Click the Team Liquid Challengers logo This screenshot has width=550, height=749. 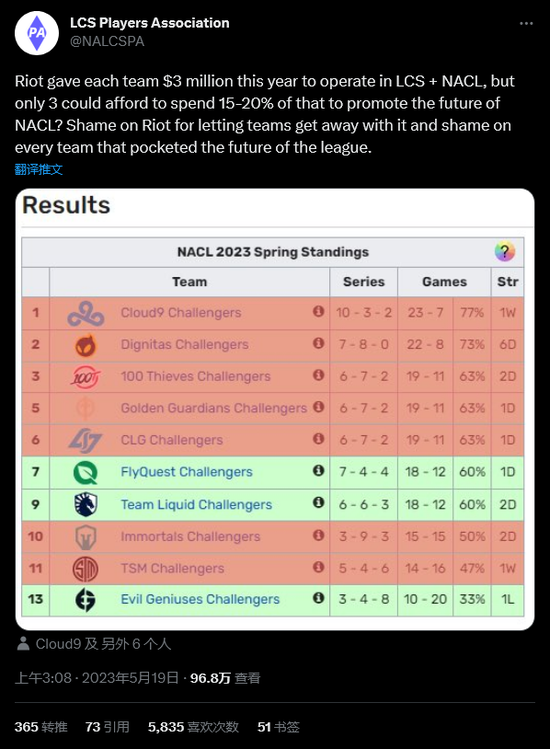(86, 504)
